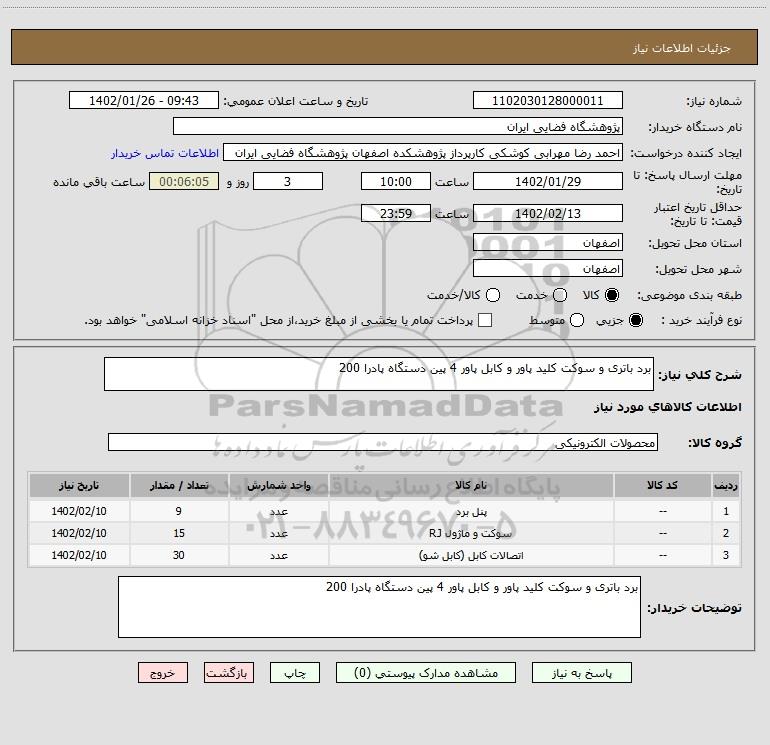Image resolution: width=770 pixels, height=745 pixels.
Task: Click the شهر محل تحویل field اصفهان
Action: (x=548, y=269)
